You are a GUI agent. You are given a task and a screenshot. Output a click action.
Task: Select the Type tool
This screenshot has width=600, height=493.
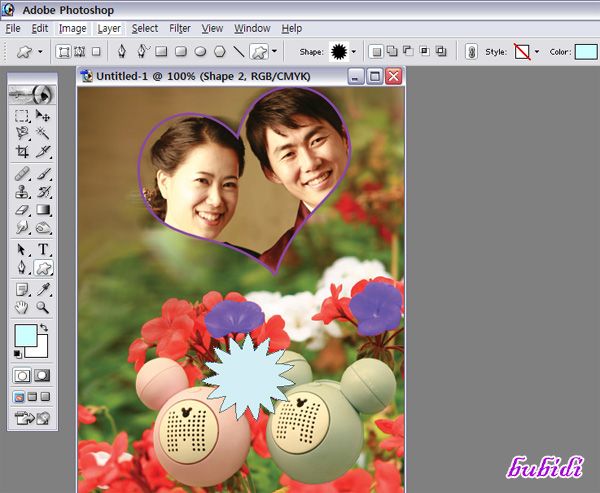click(x=42, y=249)
